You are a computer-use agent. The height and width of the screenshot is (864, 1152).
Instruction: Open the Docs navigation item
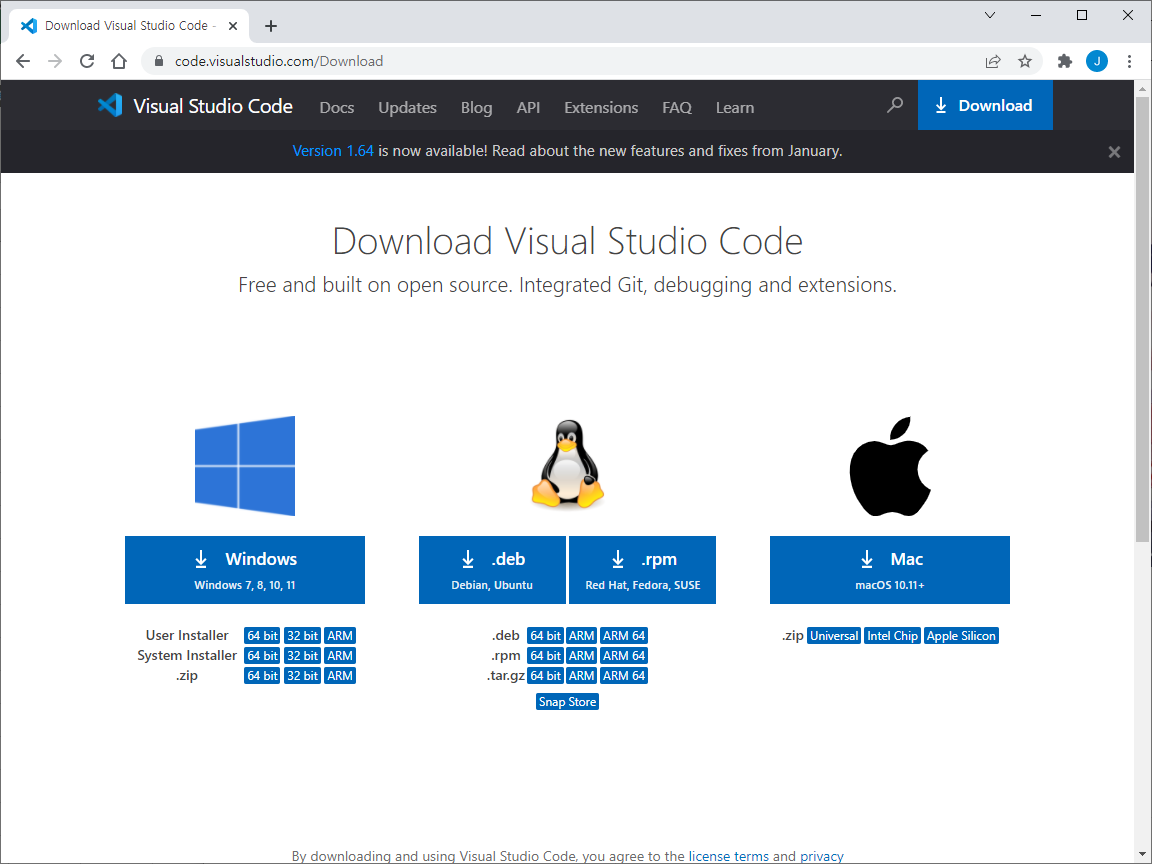tap(336, 107)
